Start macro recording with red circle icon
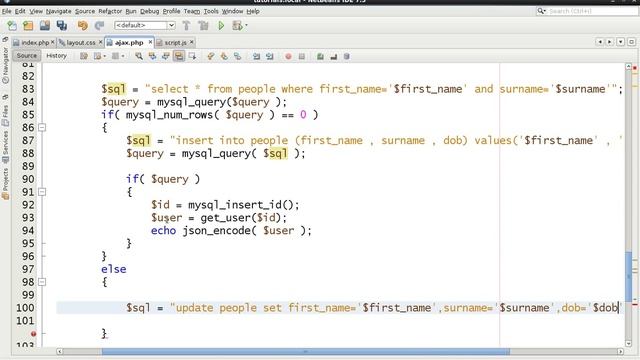The width and height of the screenshot is (640, 360). (288, 56)
